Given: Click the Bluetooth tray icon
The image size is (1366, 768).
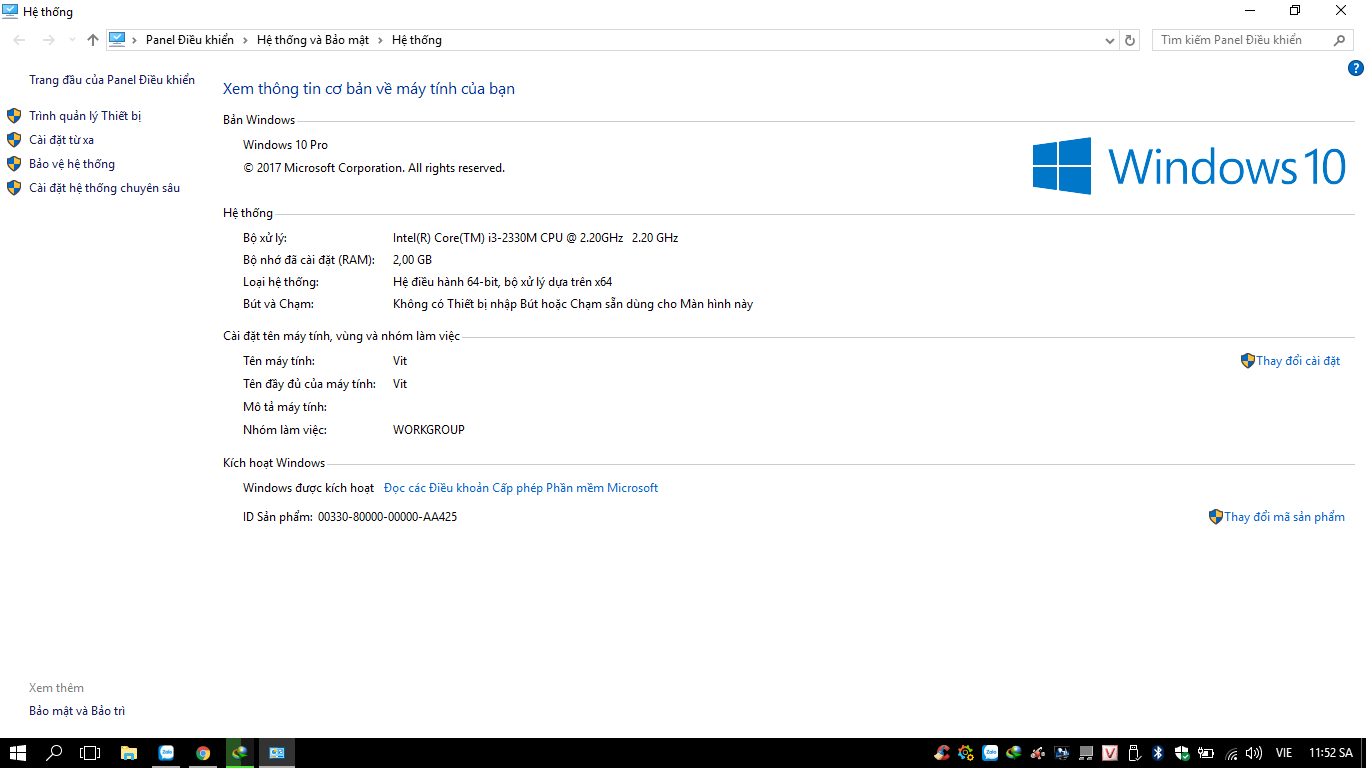Looking at the screenshot, I should point(1158,753).
